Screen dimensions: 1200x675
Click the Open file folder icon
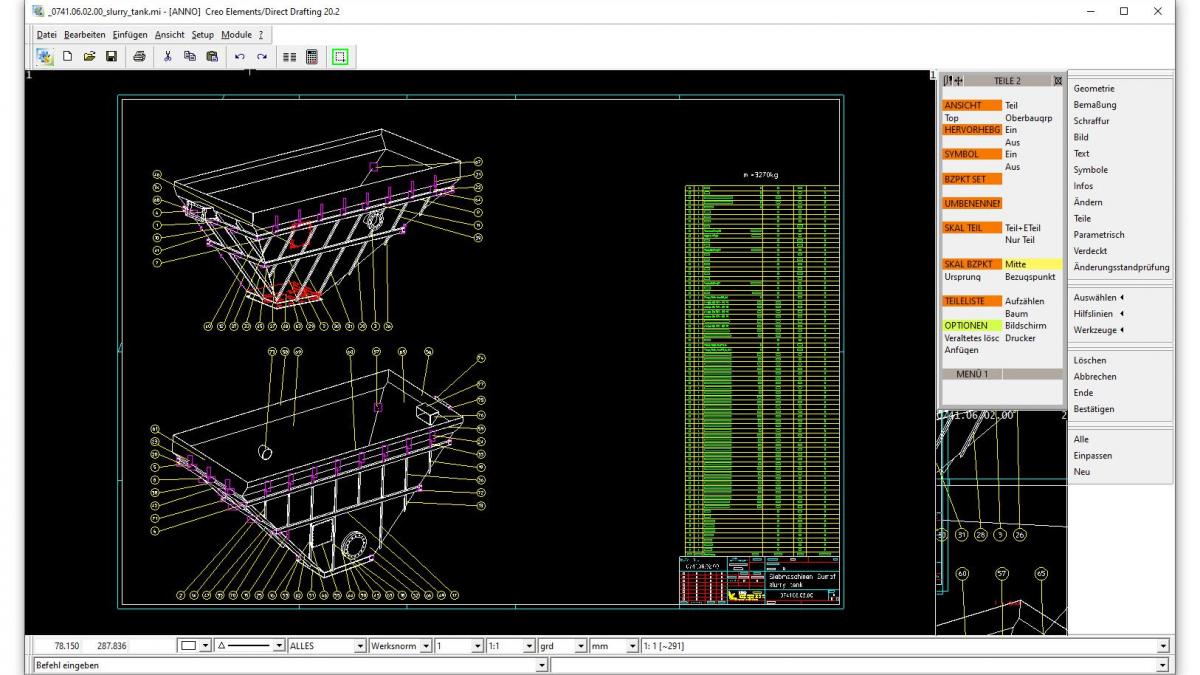pos(89,59)
